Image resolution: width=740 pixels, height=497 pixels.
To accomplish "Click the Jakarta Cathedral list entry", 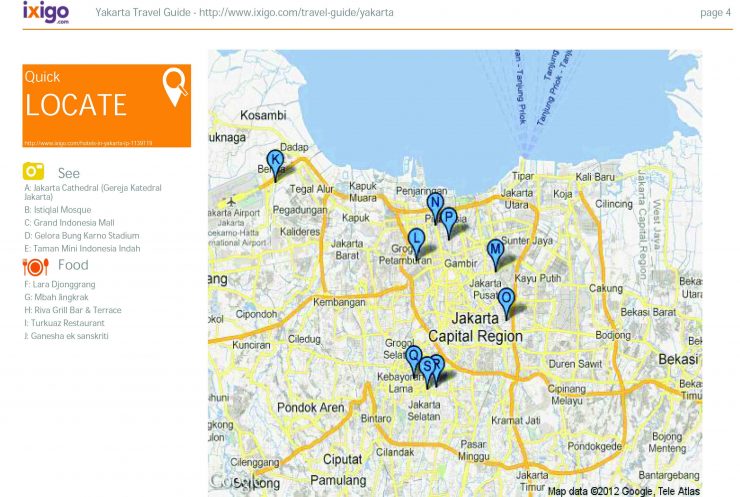I will (93, 192).
